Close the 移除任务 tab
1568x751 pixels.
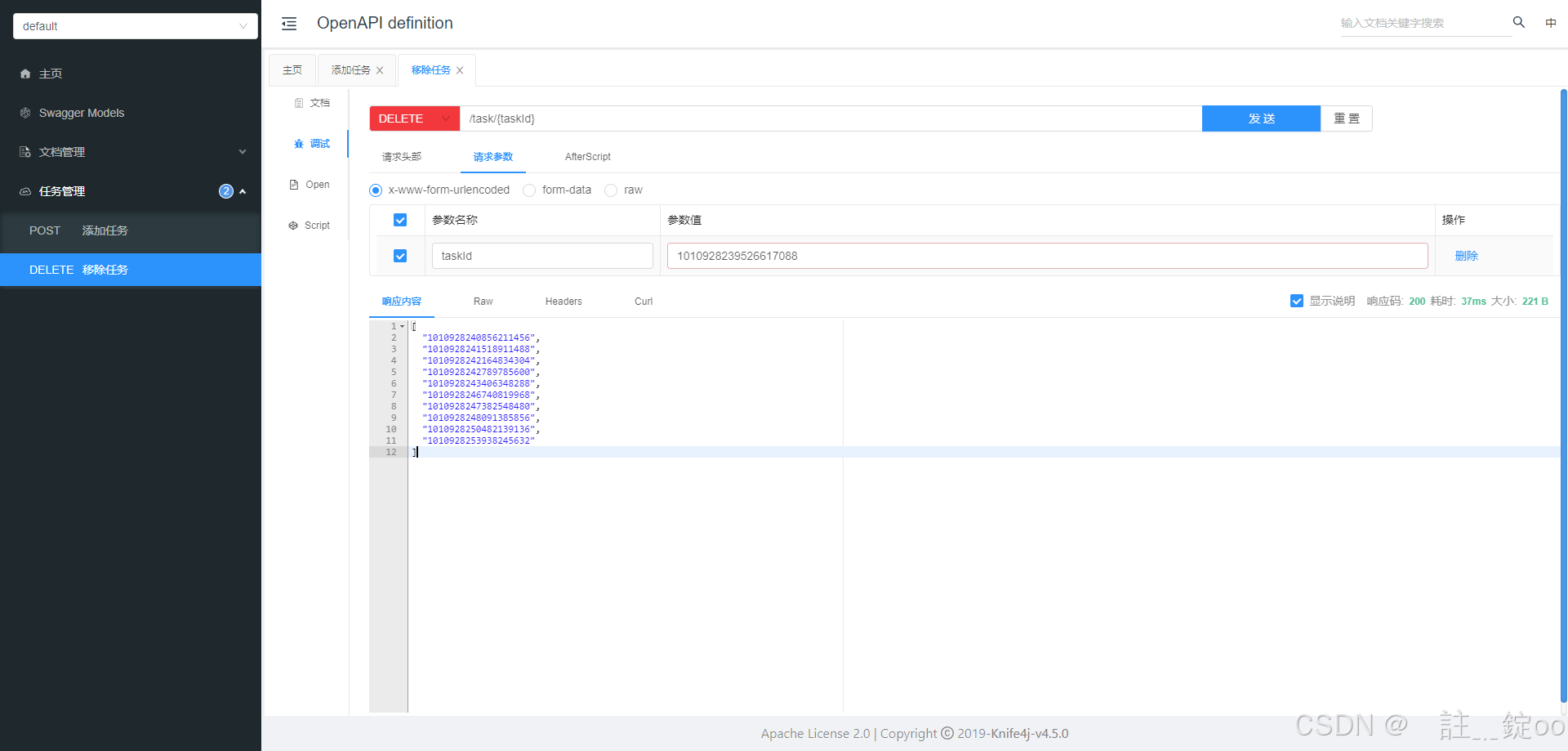460,70
